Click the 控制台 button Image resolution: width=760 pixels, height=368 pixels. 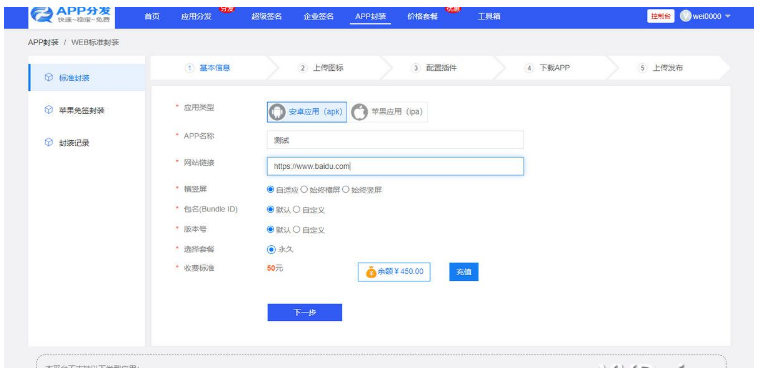(660, 16)
